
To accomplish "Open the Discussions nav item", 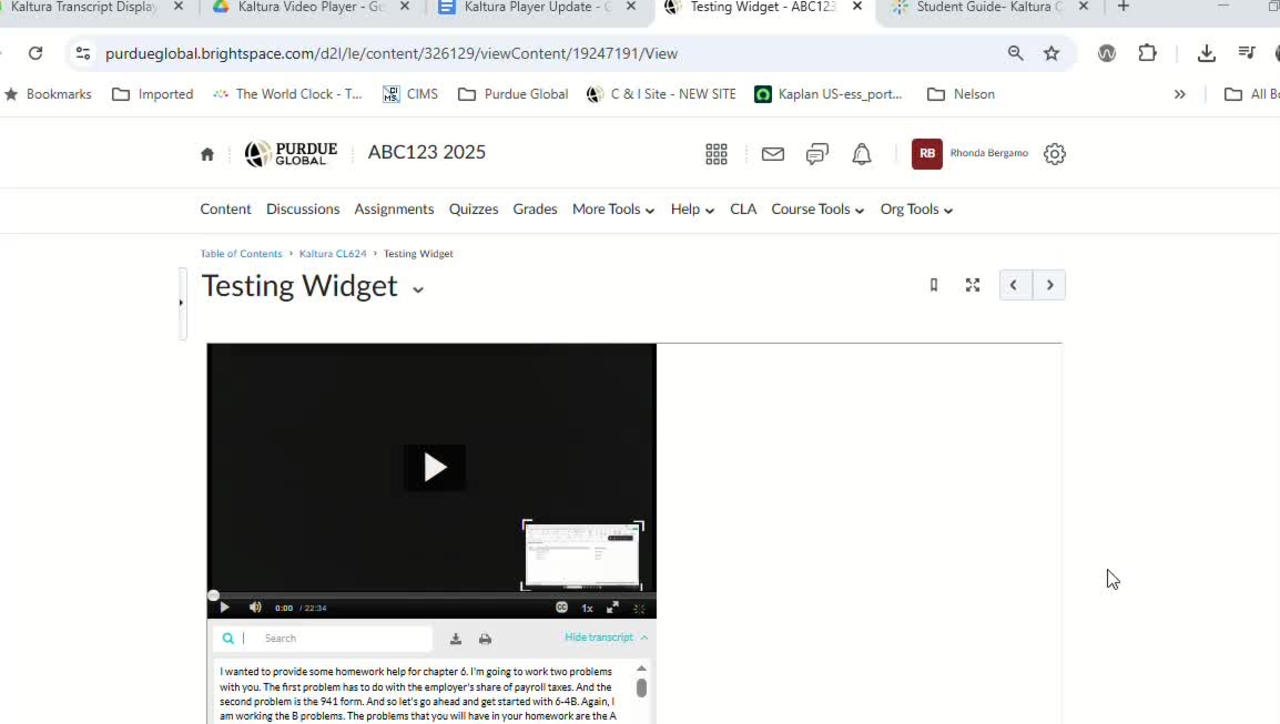I will pos(303,209).
